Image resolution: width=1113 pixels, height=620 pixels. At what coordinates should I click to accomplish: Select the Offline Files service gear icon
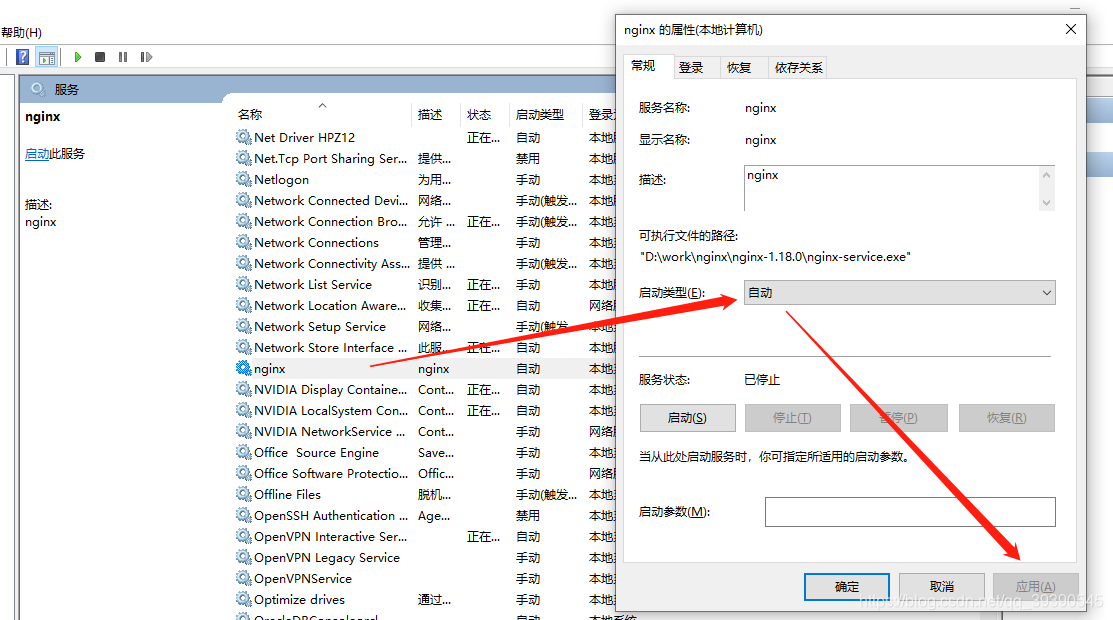pyautogui.click(x=243, y=494)
